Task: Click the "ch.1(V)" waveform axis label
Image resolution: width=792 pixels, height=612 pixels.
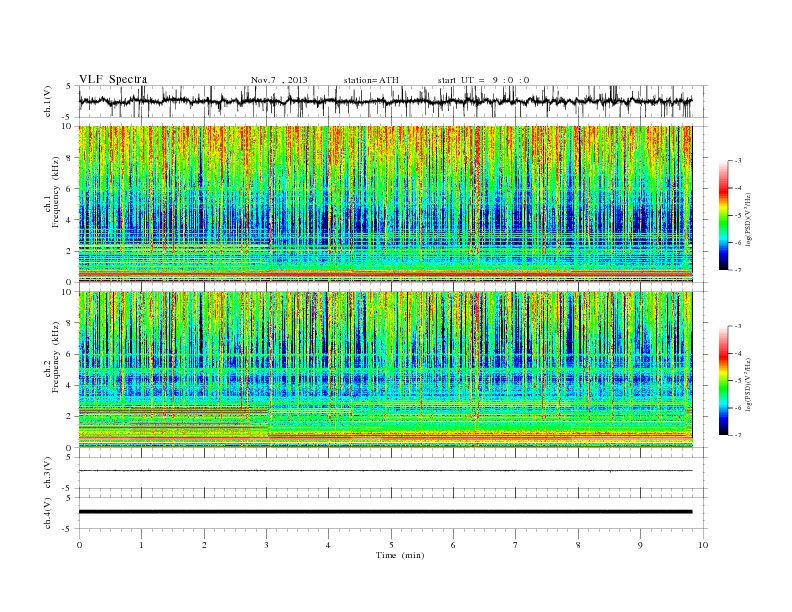Action: [48, 101]
